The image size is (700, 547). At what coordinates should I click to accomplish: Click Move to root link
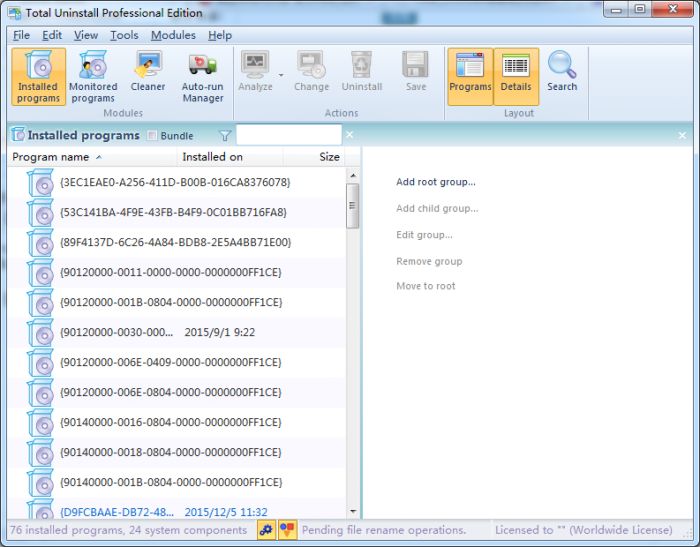(x=425, y=286)
